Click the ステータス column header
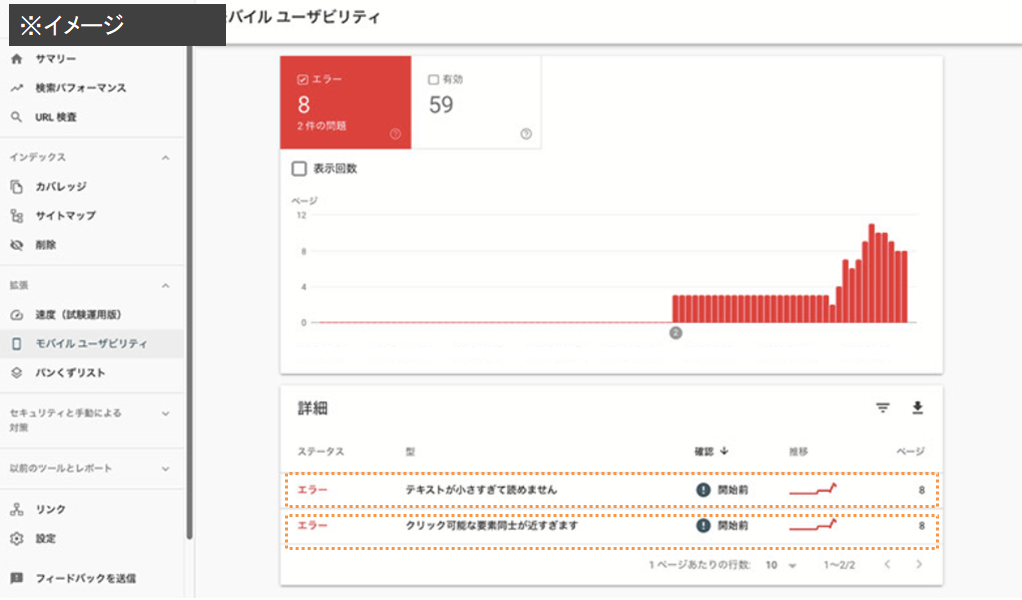The image size is (1022, 600). tap(321, 451)
